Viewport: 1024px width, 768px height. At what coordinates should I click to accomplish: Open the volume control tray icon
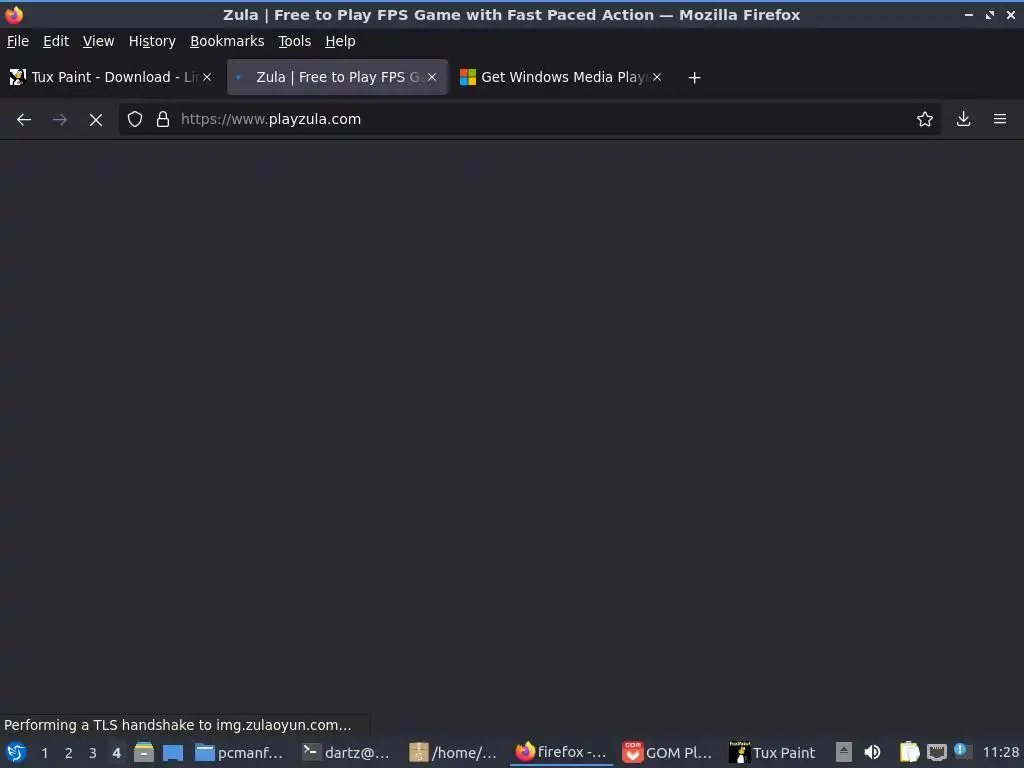click(872, 752)
